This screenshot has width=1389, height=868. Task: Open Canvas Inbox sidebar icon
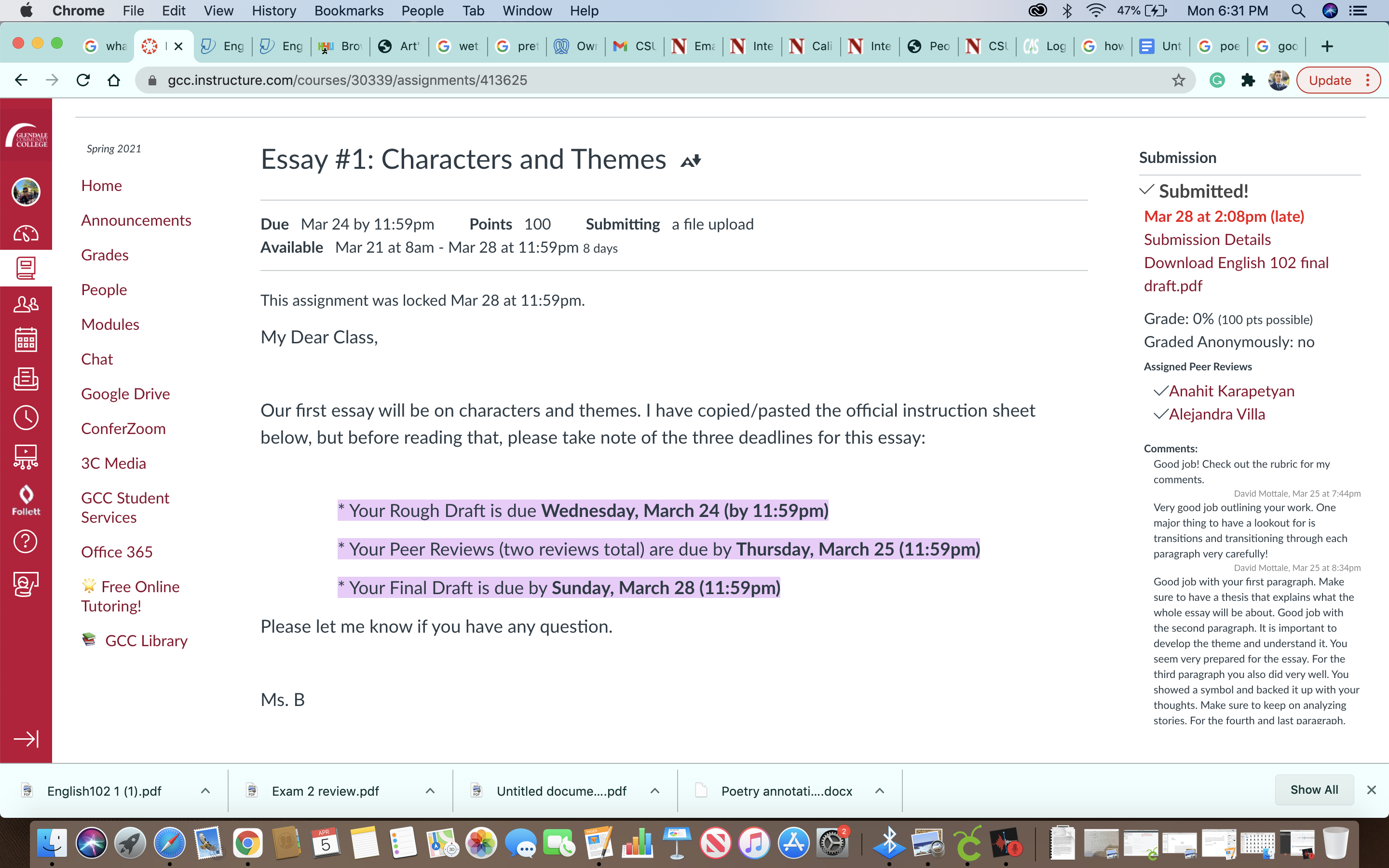[26, 379]
